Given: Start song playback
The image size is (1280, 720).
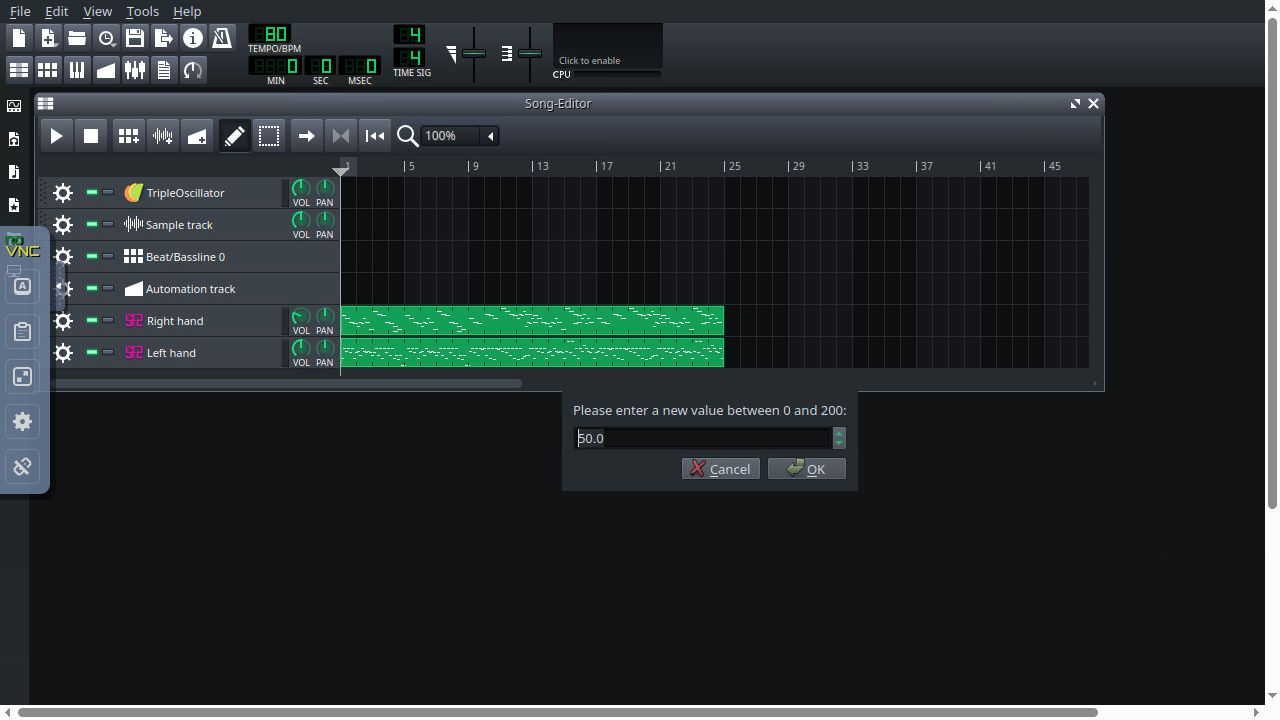Looking at the screenshot, I should pos(56,136).
